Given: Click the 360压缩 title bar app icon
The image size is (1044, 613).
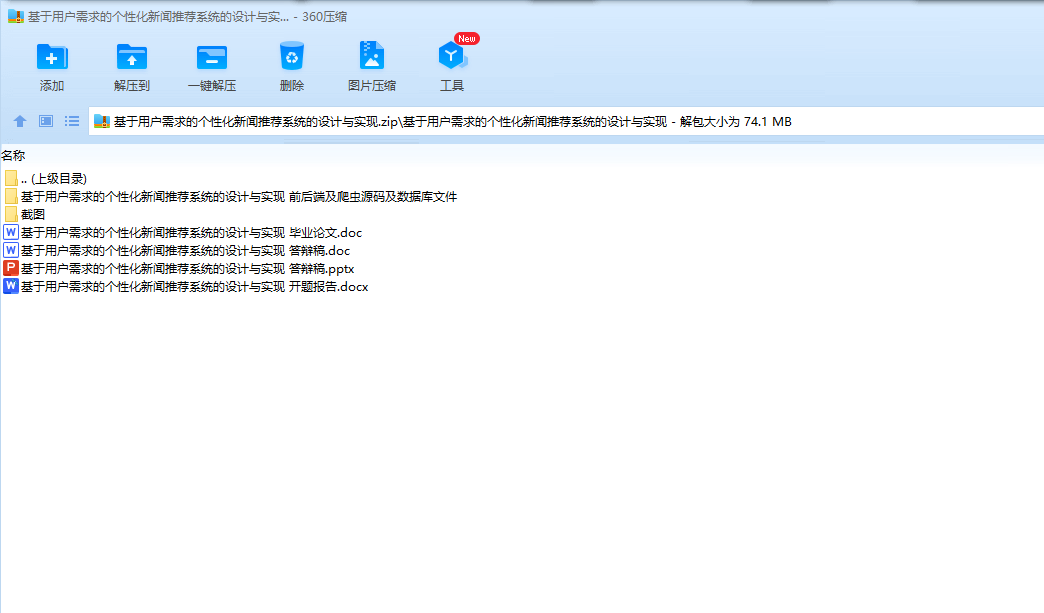Looking at the screenshot, I should pyautogui.click(x=15, y=17).
